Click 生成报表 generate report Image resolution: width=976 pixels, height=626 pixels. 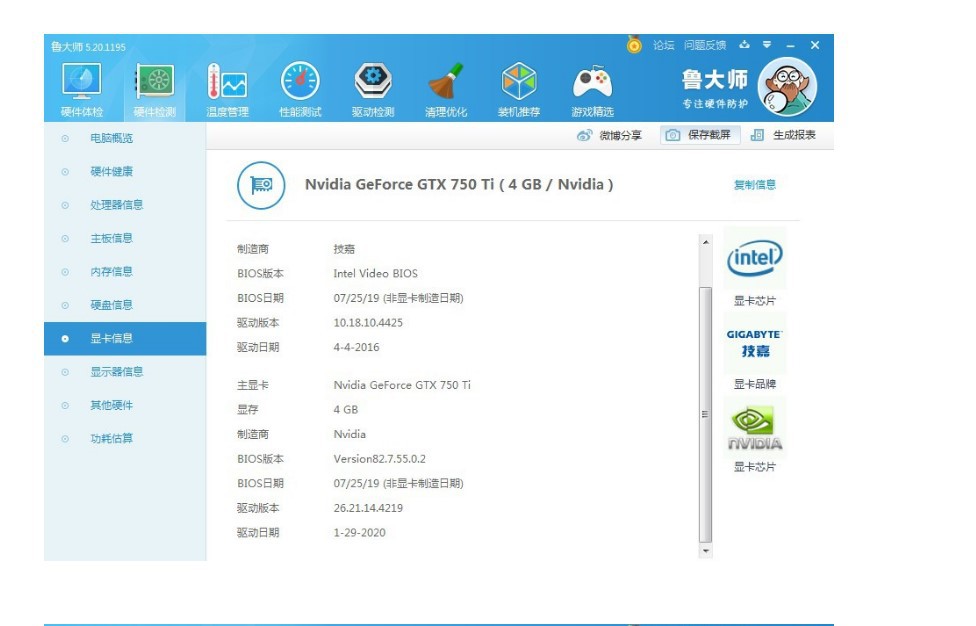pyautogui.click(x=783, y=135)
